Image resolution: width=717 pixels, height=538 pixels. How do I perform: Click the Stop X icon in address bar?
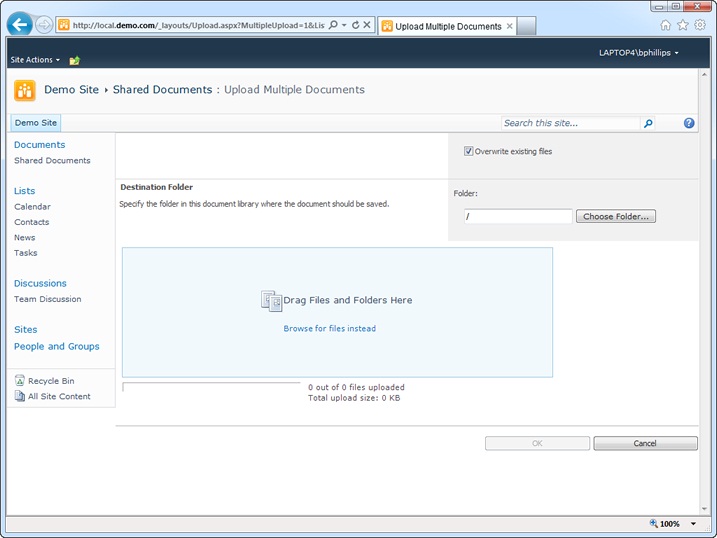(x=367, y=25)
